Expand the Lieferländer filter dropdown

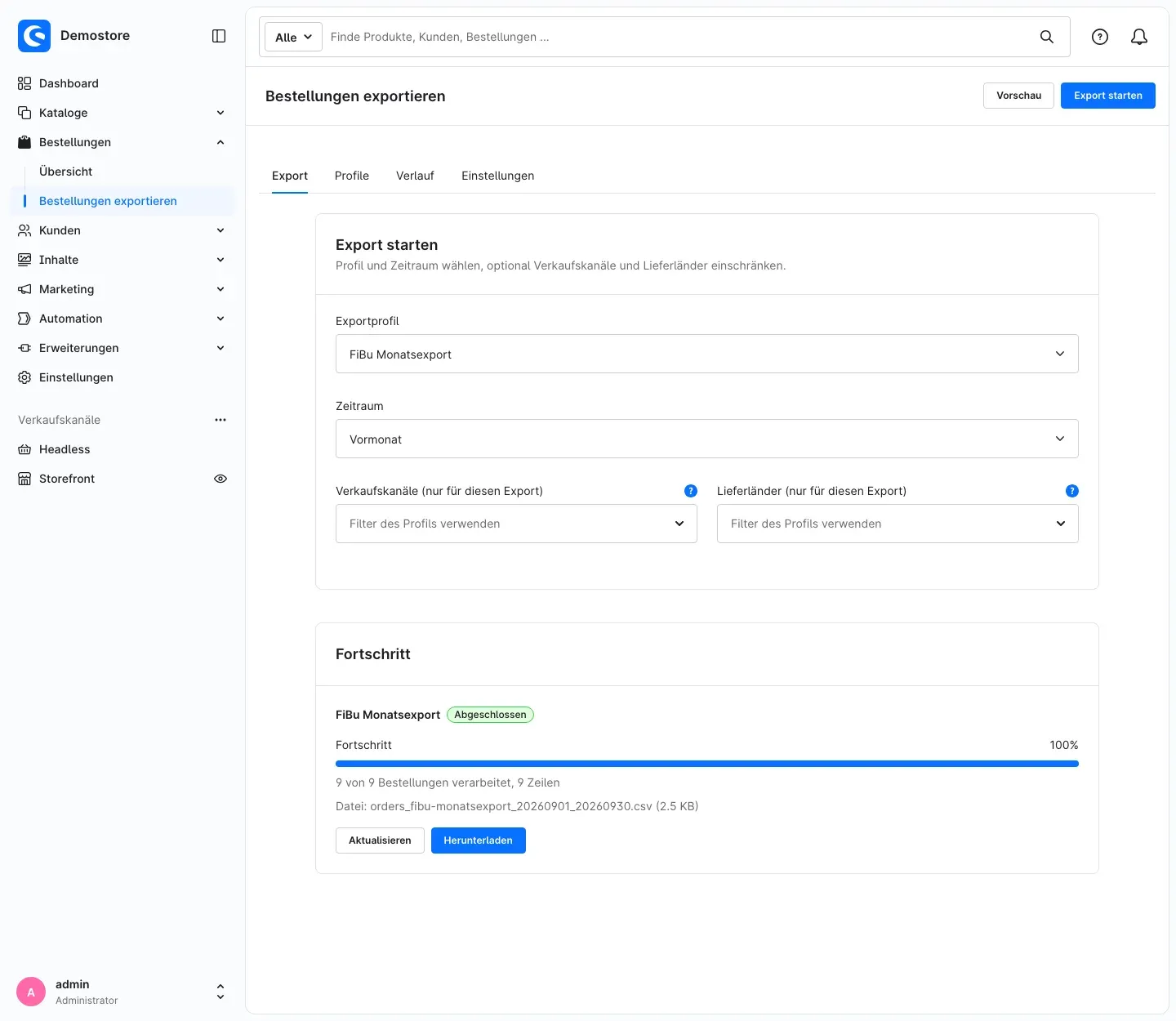click(x=898, y=524)
